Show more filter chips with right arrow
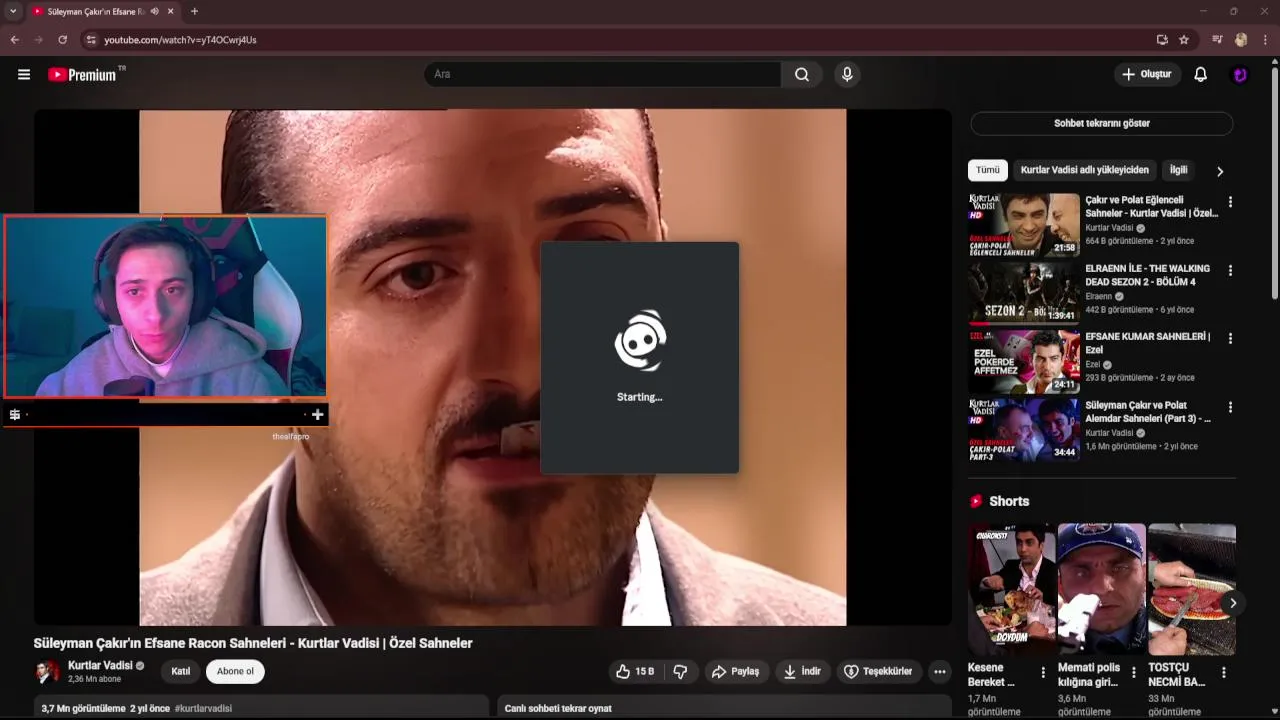This screenshot has width=1280, height=720. coord(1220,171)
